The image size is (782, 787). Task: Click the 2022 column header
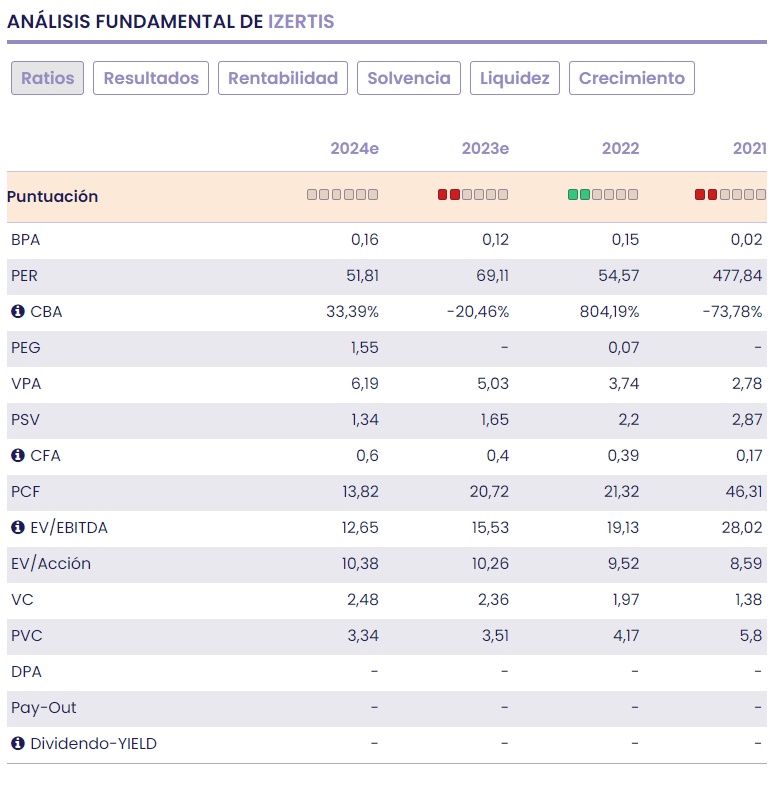click(x=620, y=149)
